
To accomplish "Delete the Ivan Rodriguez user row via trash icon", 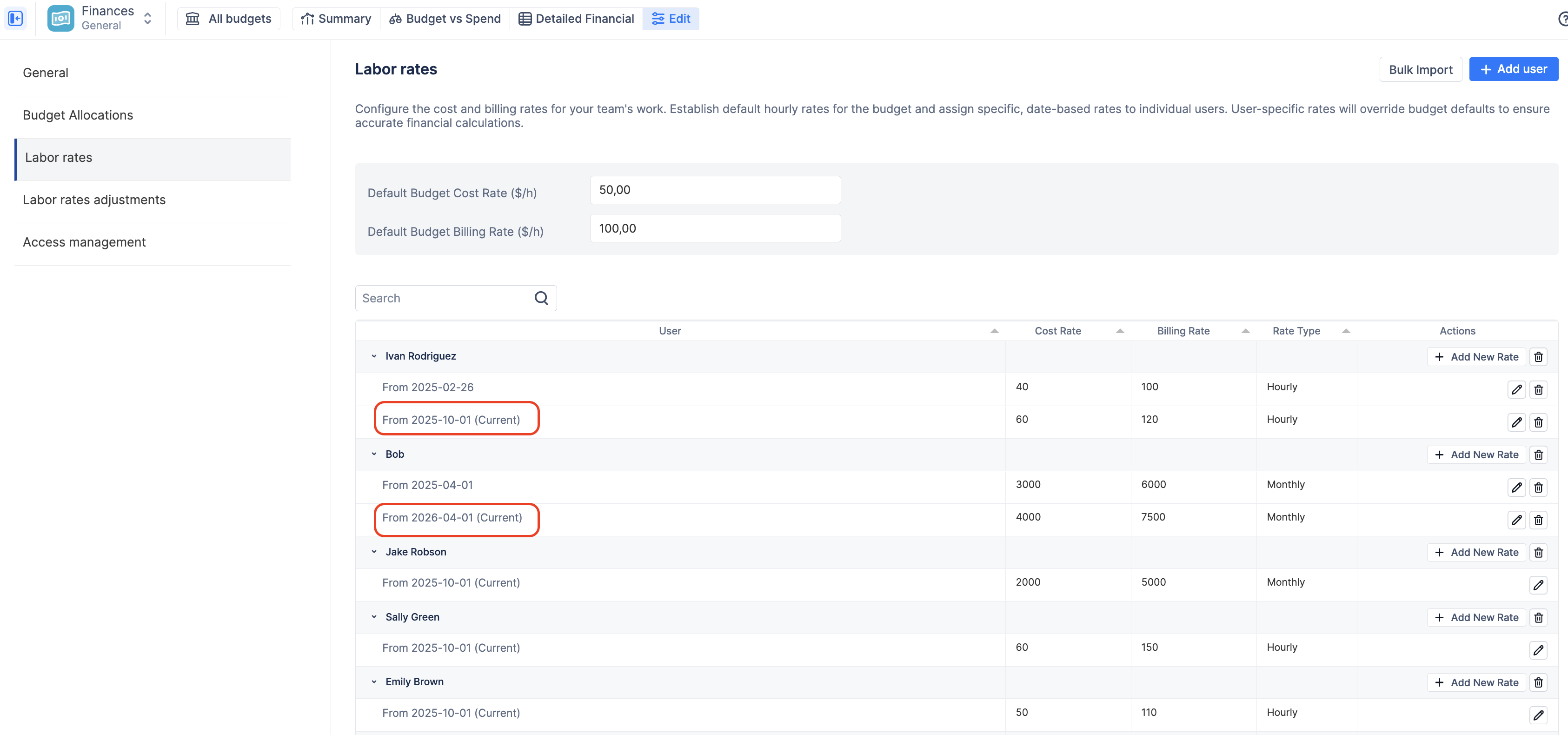I will 1538,357.
